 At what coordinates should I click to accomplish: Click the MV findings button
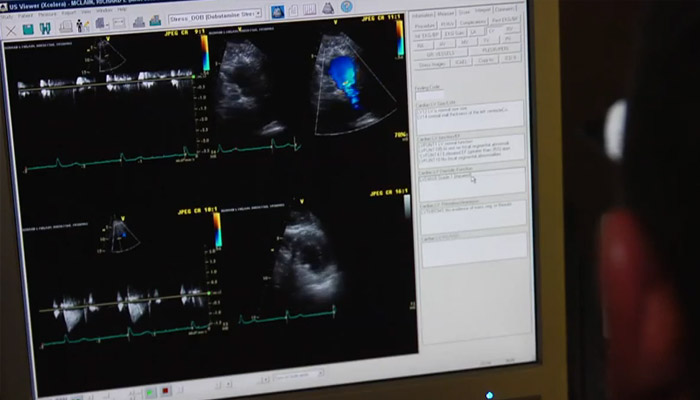point(466,43)
